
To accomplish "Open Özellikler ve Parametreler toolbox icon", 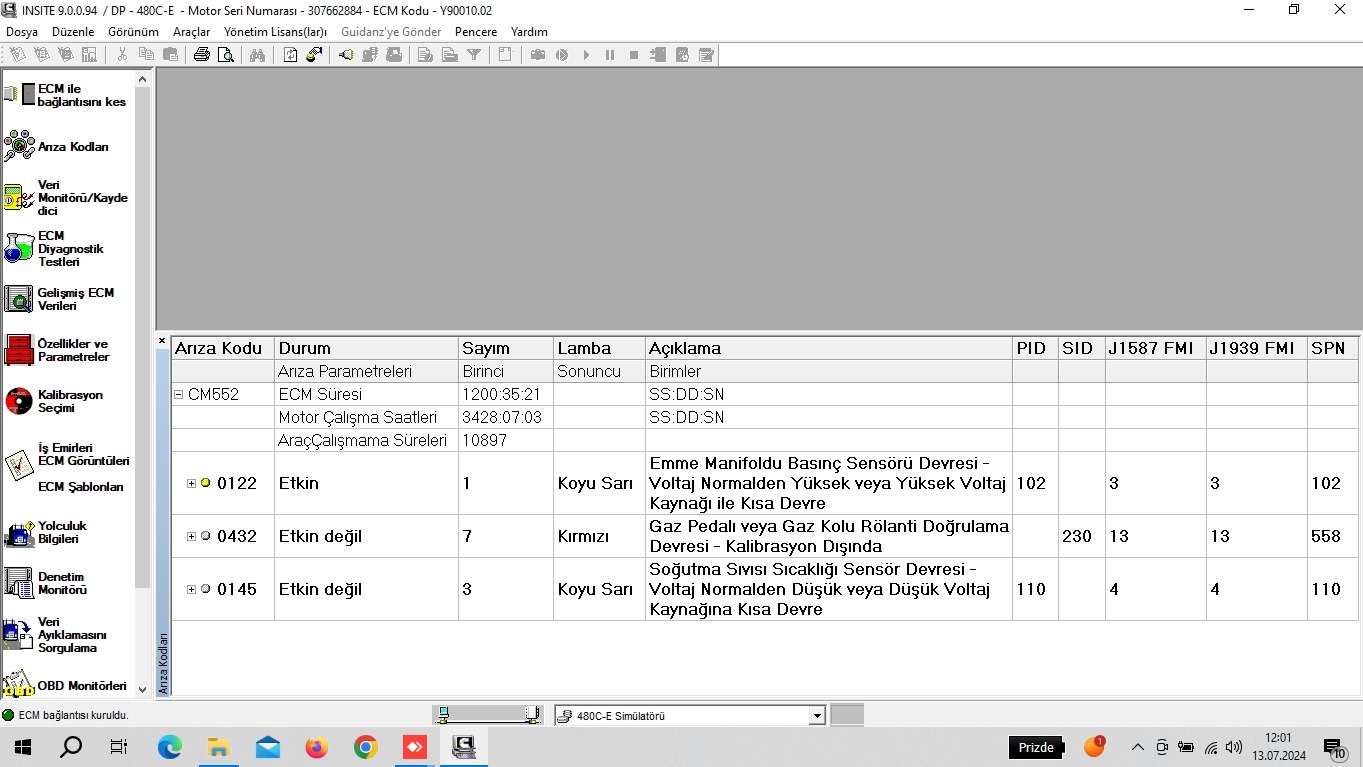I will pos(19,350).
